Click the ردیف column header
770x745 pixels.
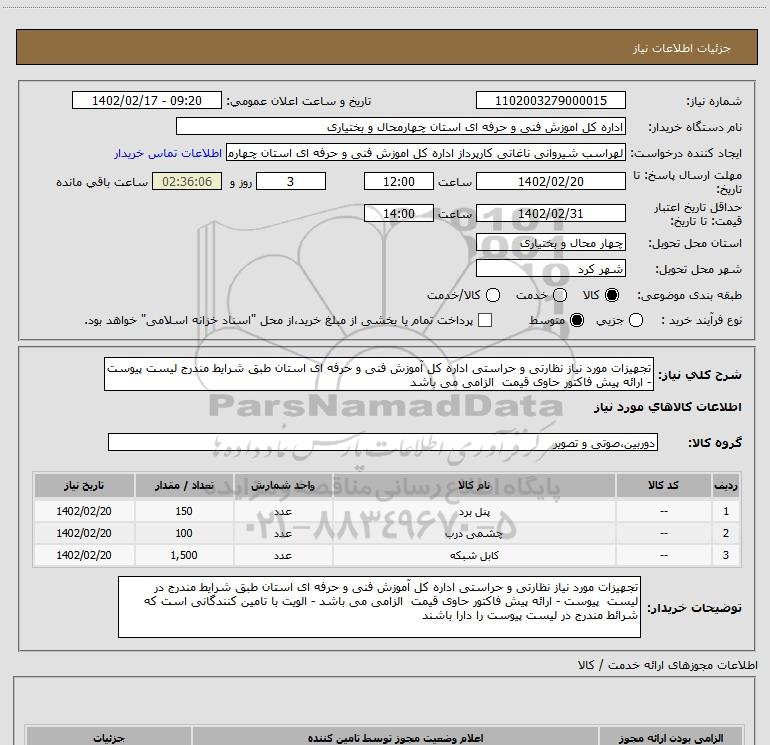pyautogui.click(x=726, y=485)
